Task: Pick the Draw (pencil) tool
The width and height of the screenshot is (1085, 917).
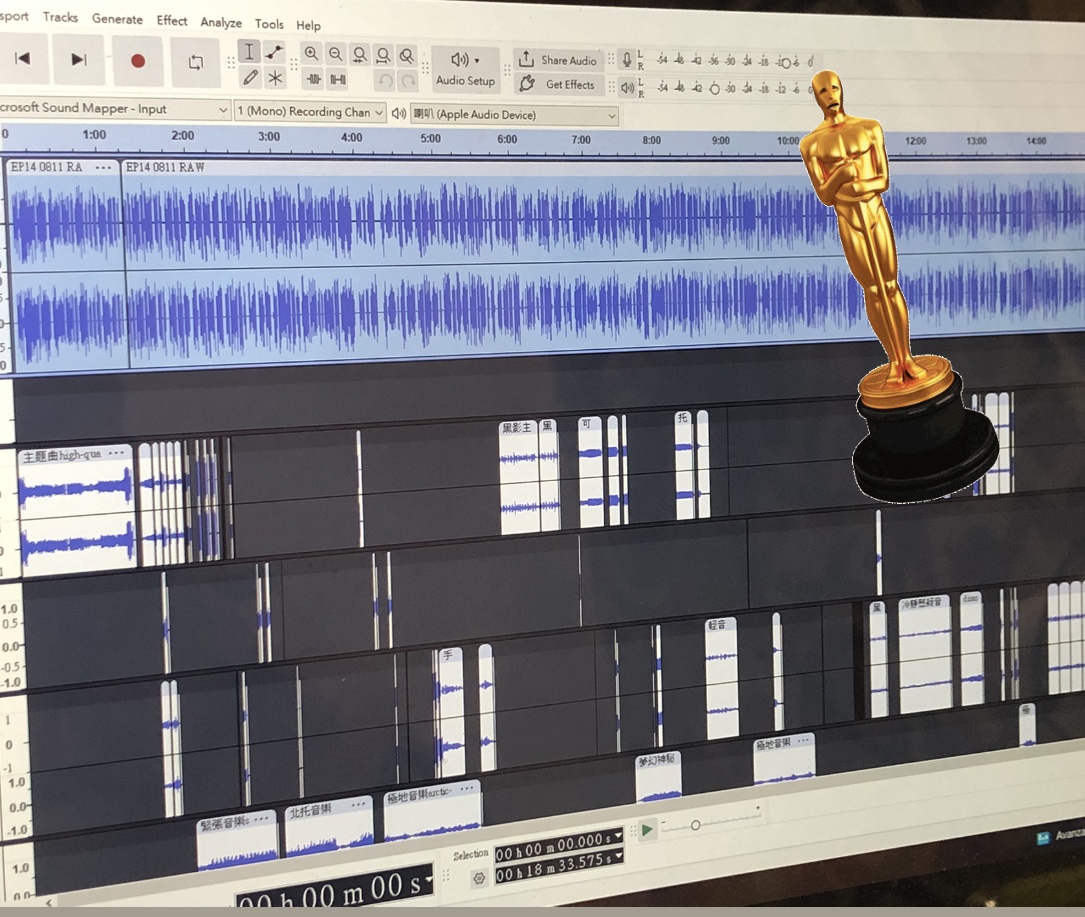Action: (249, 78)
